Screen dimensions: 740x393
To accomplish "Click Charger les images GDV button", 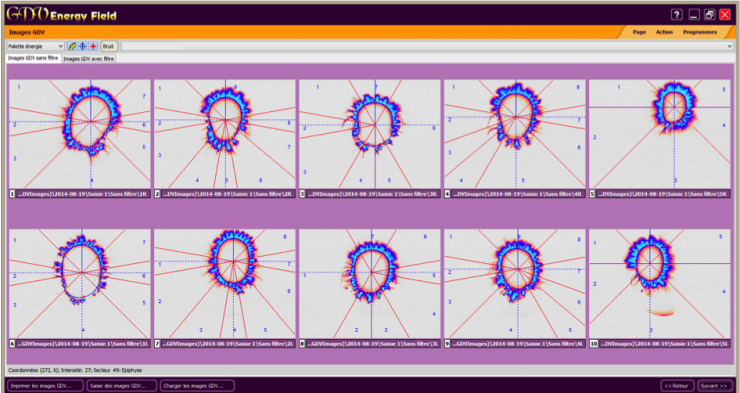I will click(197, 385).
